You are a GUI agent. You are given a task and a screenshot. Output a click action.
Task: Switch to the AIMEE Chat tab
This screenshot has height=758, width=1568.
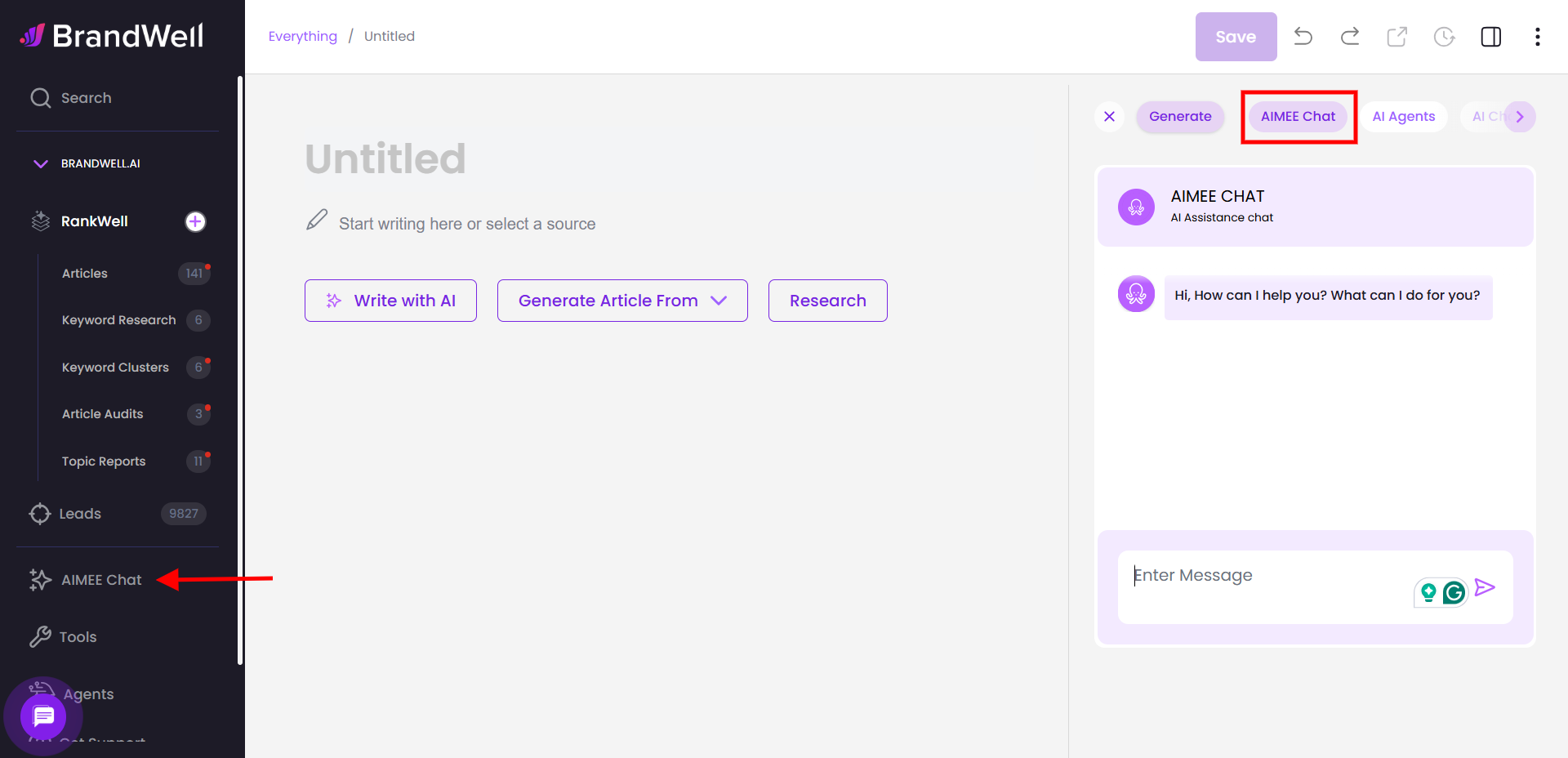1298,117
